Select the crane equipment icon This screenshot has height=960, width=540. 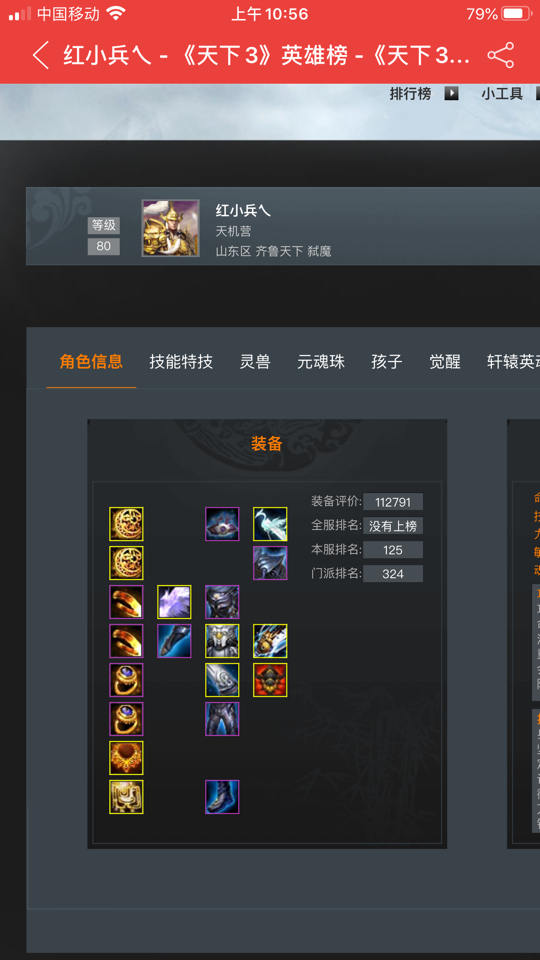[270, 524]
